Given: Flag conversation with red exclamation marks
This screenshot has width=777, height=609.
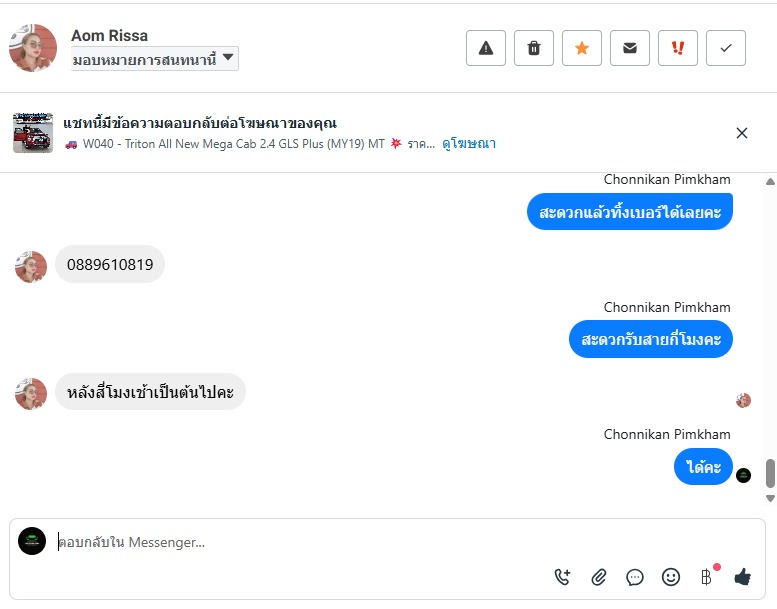Looking at the screenshot, I should pos(678,48).
